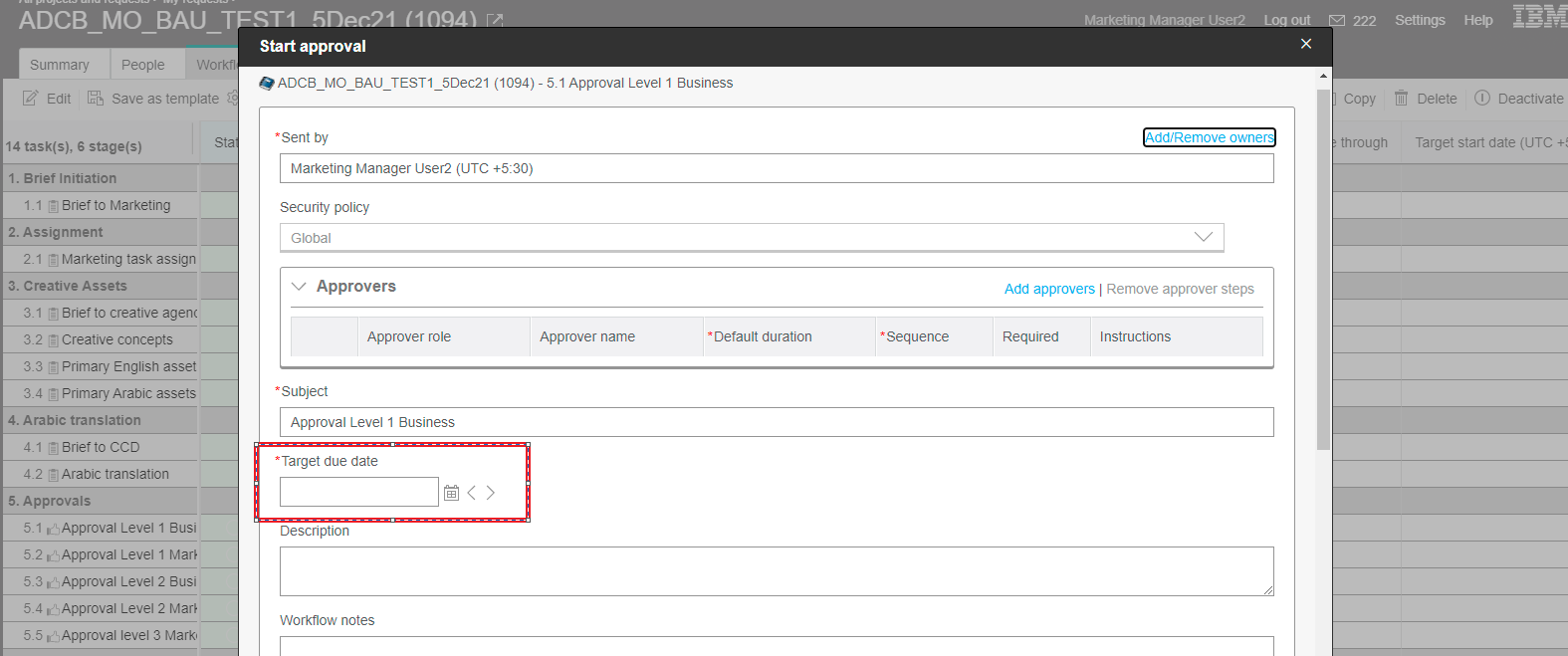Screen dimensions: 1568x656
Task: Click the mail envelope notifications icon
Action: 1337,21
